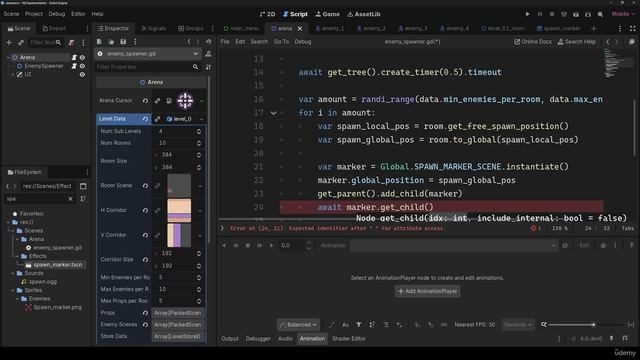Clear the FileSystem search field
Image resolution: width=640 pixels, height=360 pixels.
(x=70, y=199)
